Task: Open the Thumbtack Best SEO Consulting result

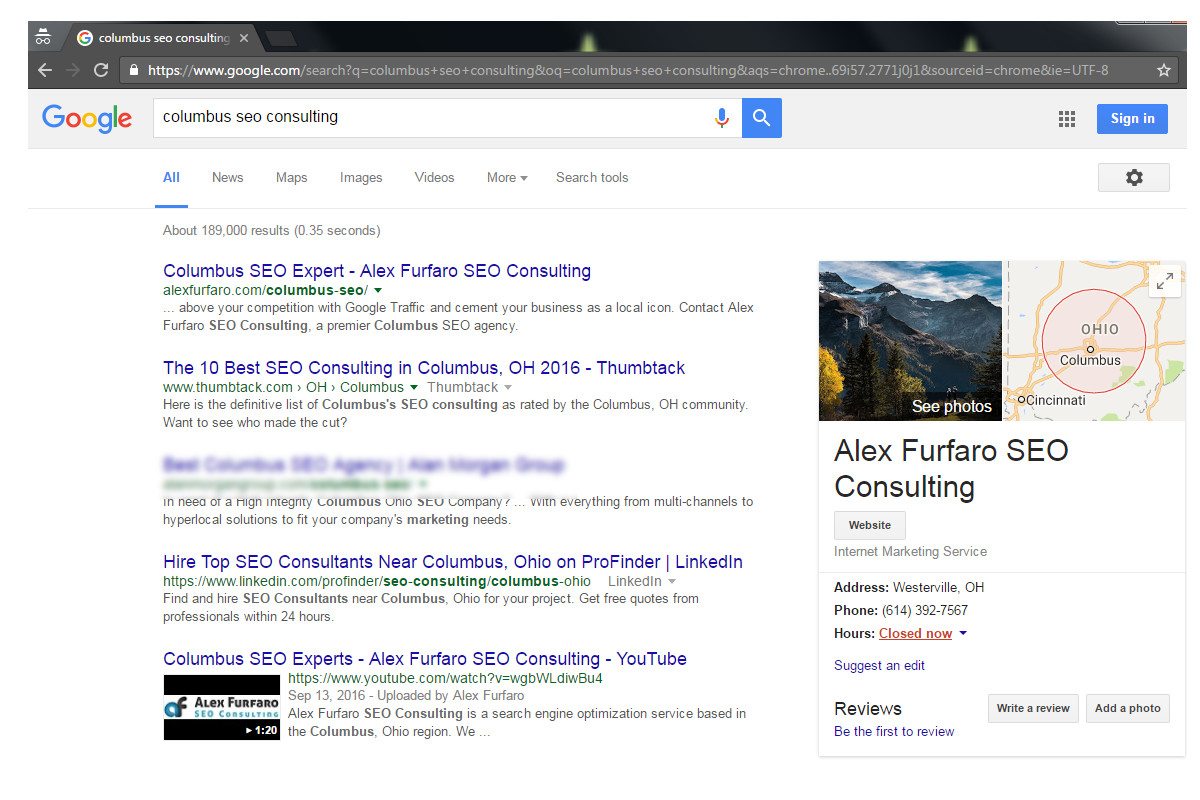Action: [424, 368]
